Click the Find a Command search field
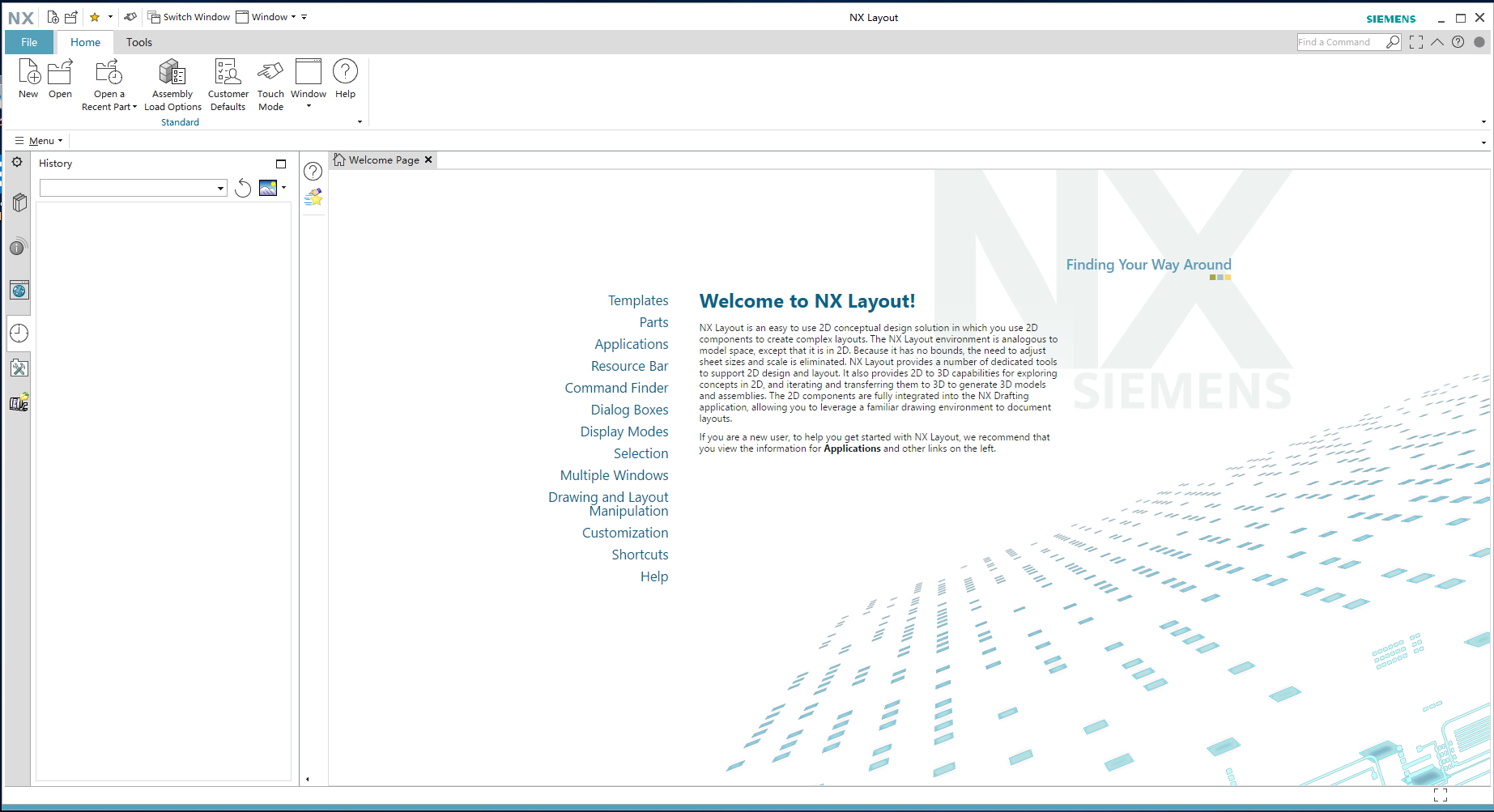Image resolution: width=1494 pixels, height=812 pixels. tap(1341, 42)
